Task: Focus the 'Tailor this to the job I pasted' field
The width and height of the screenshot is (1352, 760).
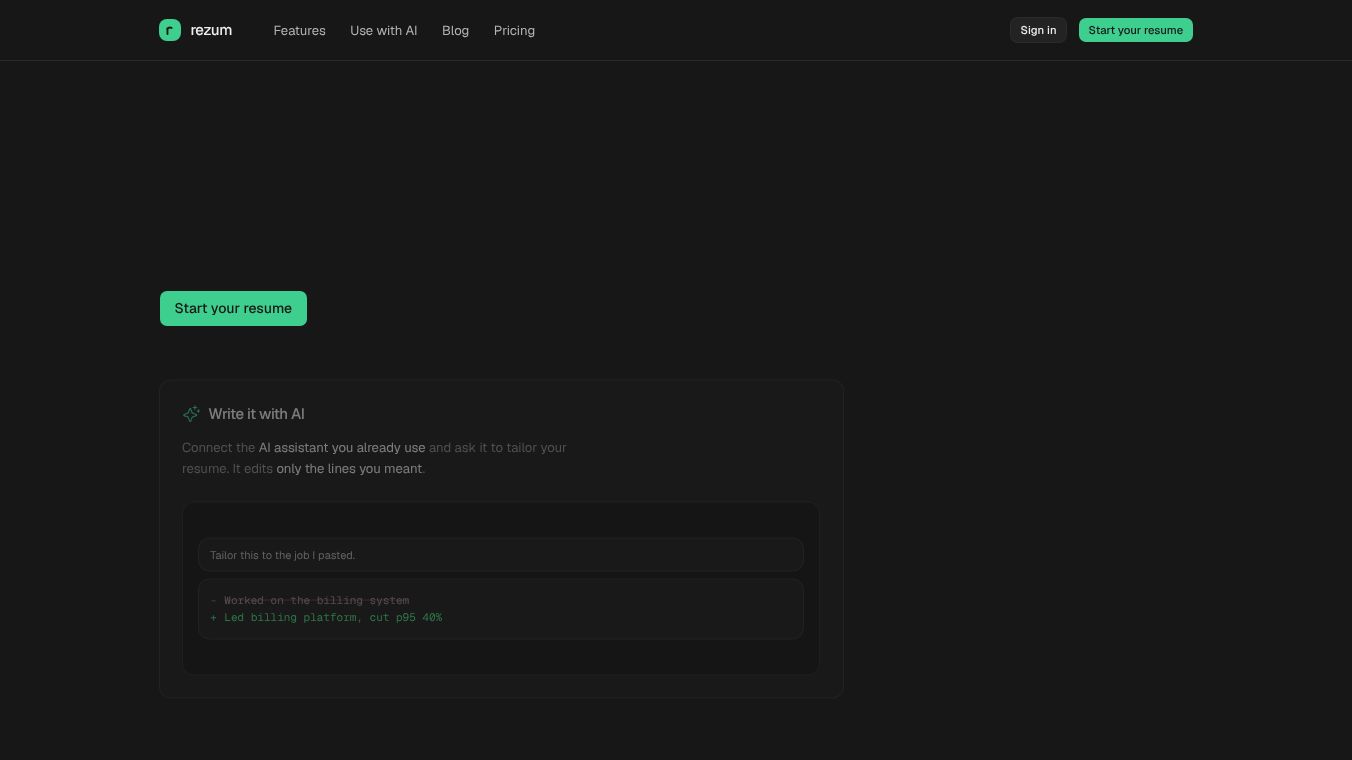Action: point(501,555)
